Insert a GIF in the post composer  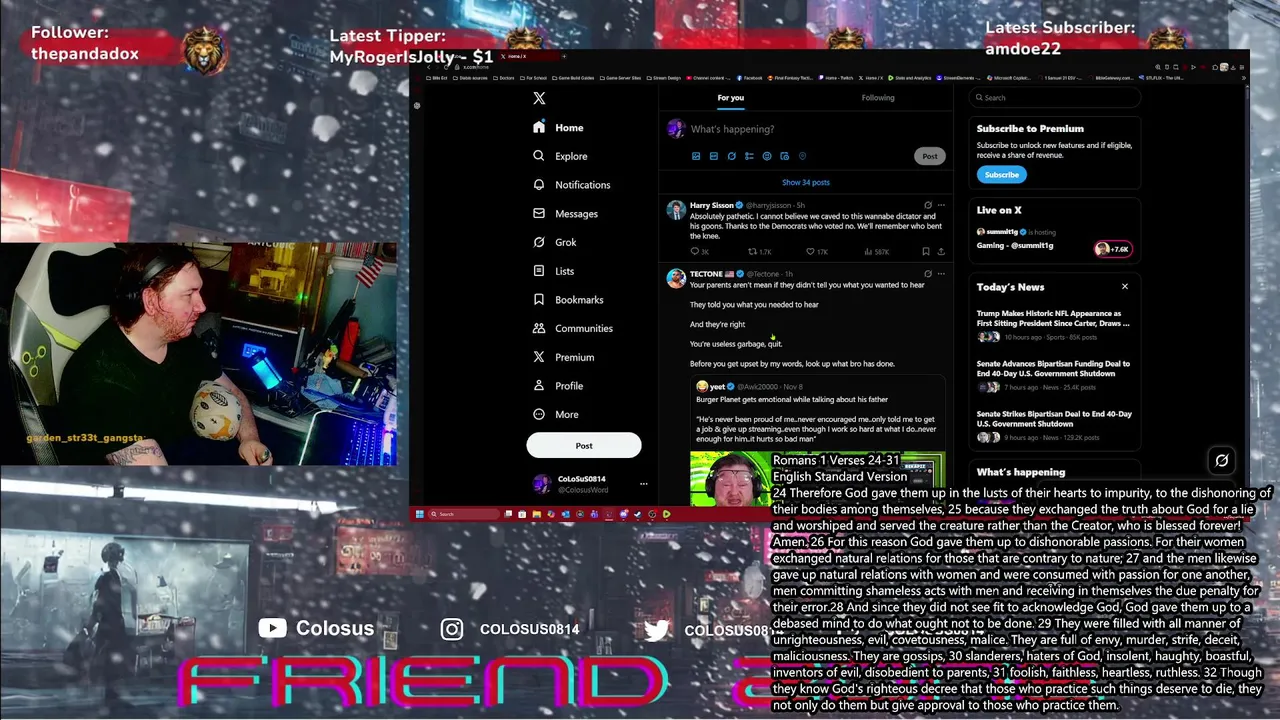click(714, 156)
